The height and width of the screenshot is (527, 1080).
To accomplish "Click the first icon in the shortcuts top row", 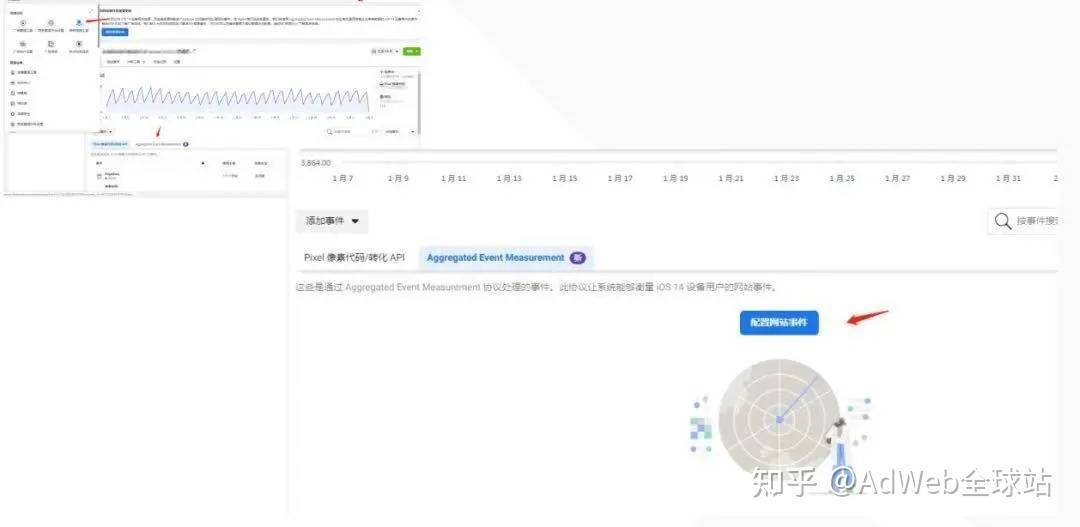I will pos(23,21).
